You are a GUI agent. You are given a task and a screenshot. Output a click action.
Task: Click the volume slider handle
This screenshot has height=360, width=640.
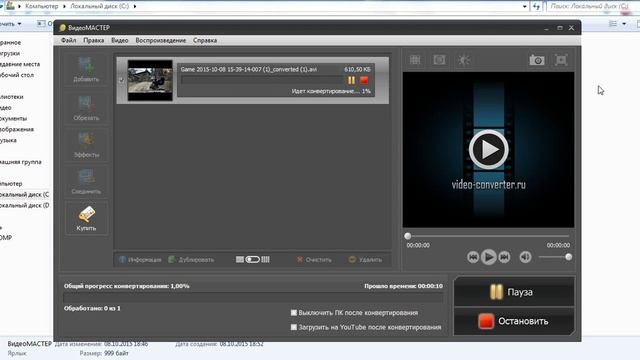click(568, 257)
